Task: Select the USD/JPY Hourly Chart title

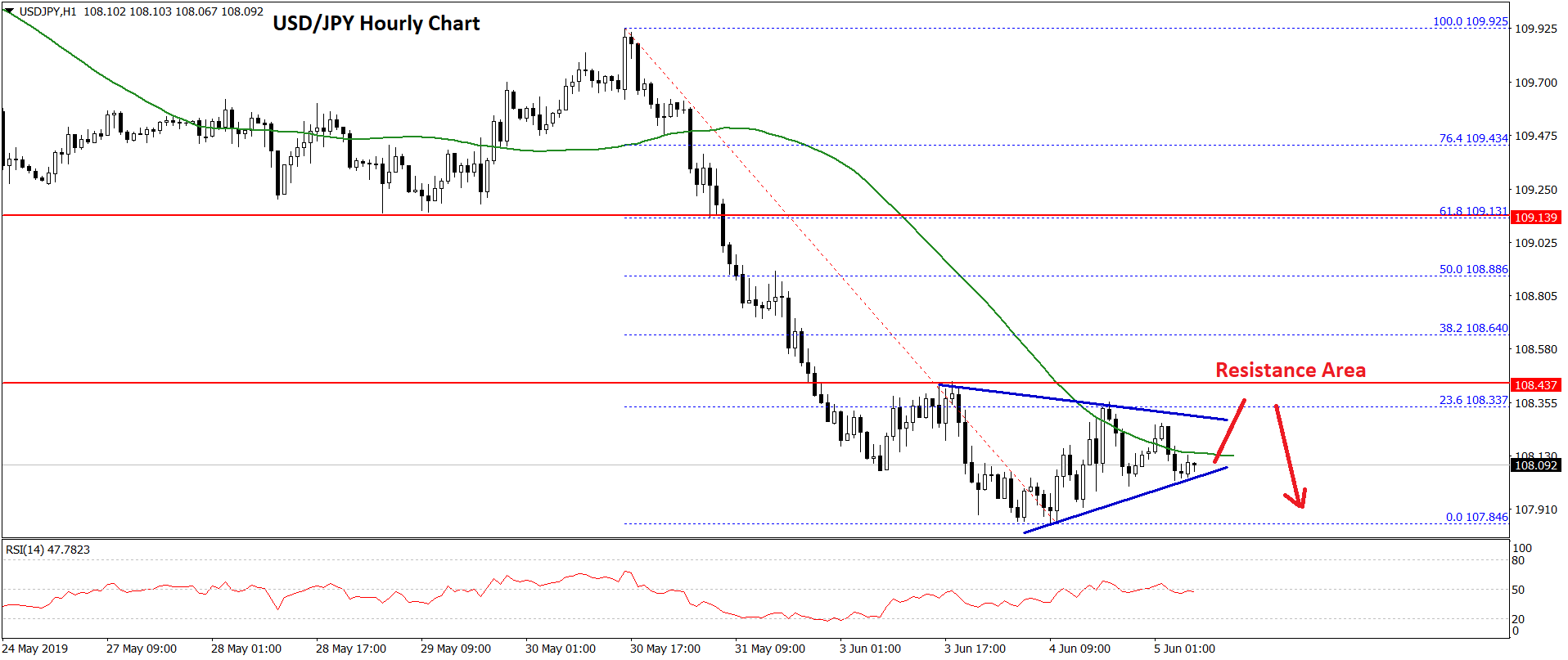Action: tap(376, 24)
